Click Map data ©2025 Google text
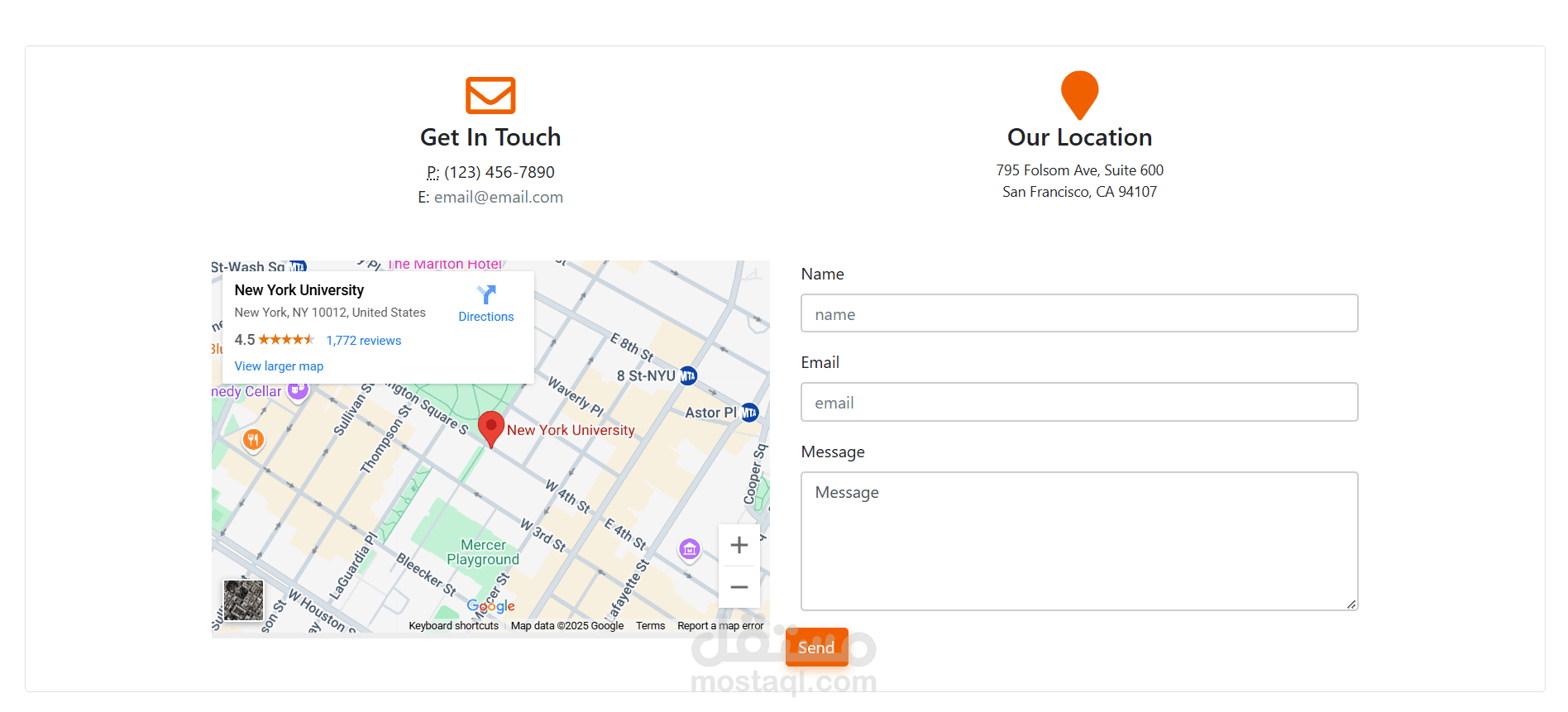This screenshot has width=1568, height=712. [567, 626]
